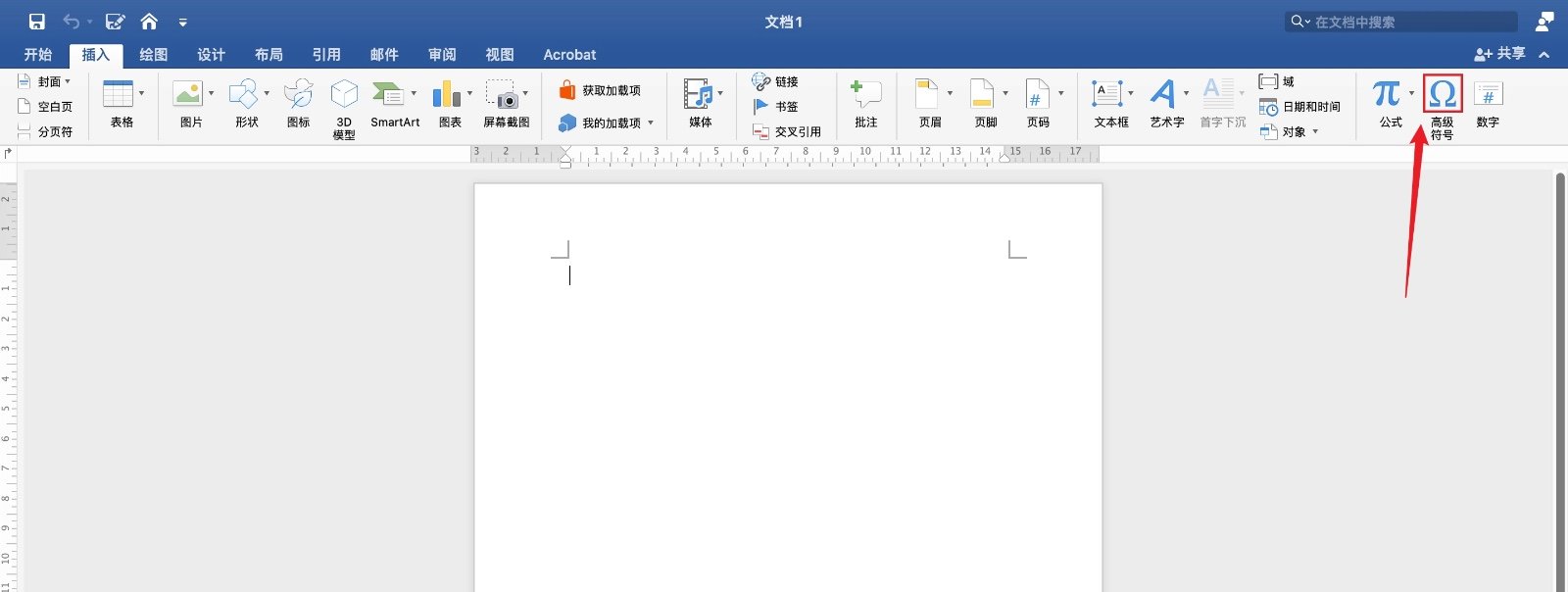
Task: Click the 媒体 media icon
Action: (x=699, y=94)
